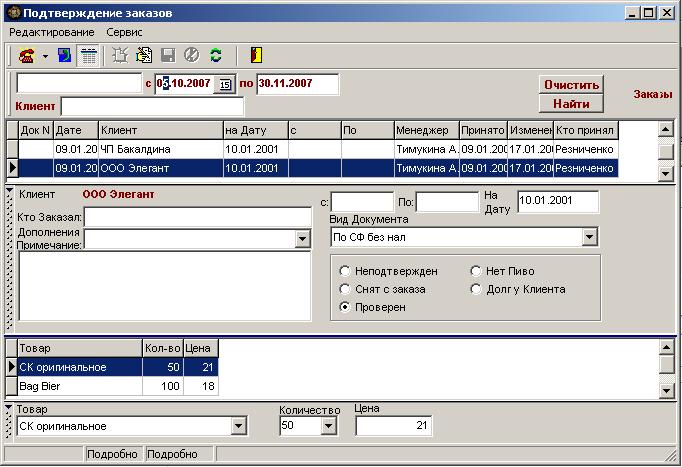Open the Сервис menu

pyautogui.click(x=124, y=33)
